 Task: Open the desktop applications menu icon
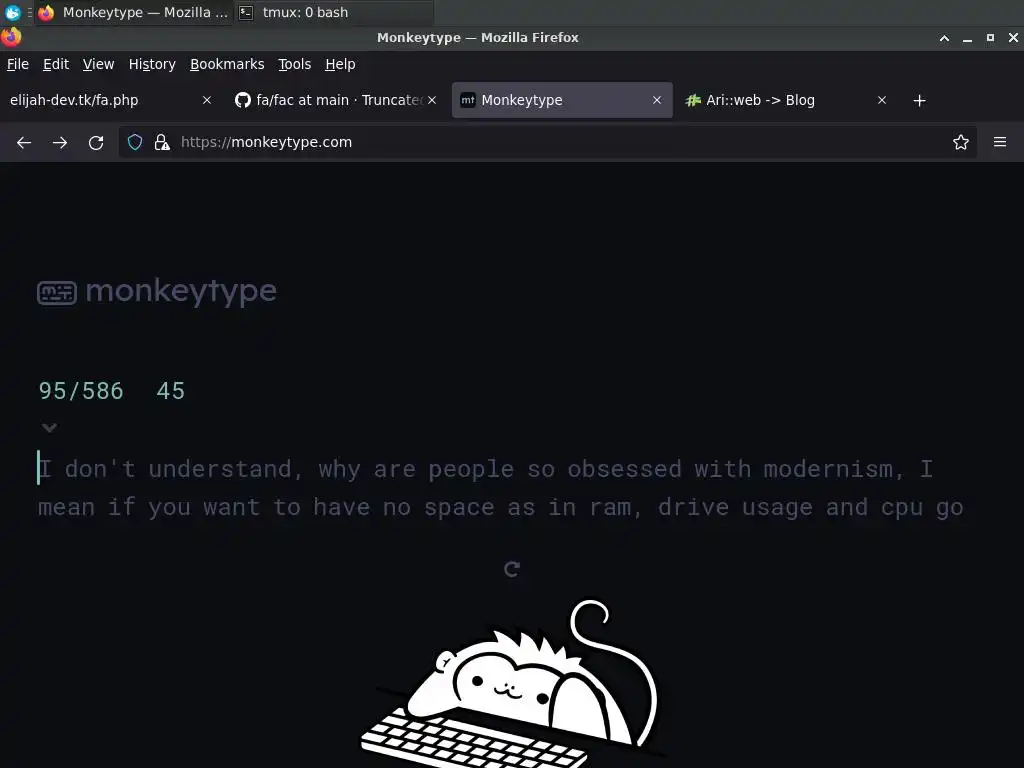[x=12, y=12]
